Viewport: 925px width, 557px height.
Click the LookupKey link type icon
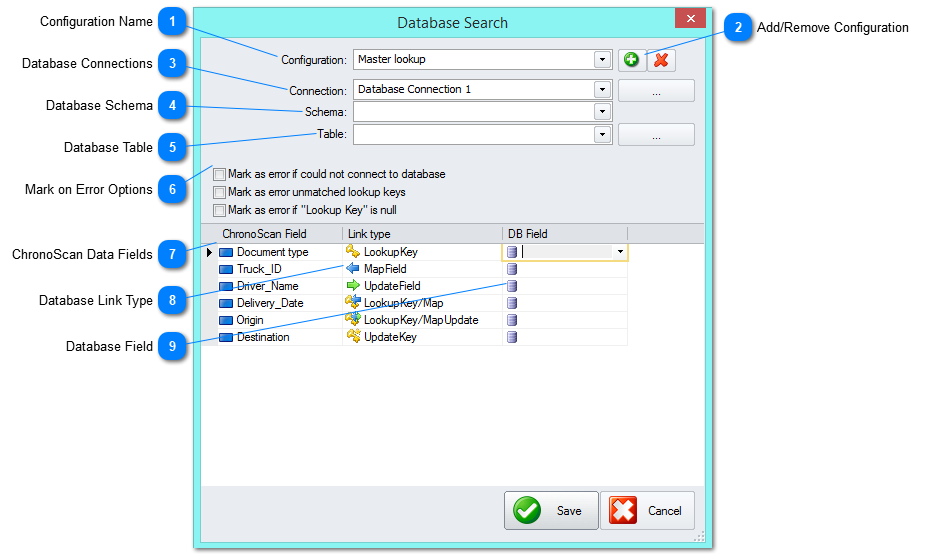353,251
